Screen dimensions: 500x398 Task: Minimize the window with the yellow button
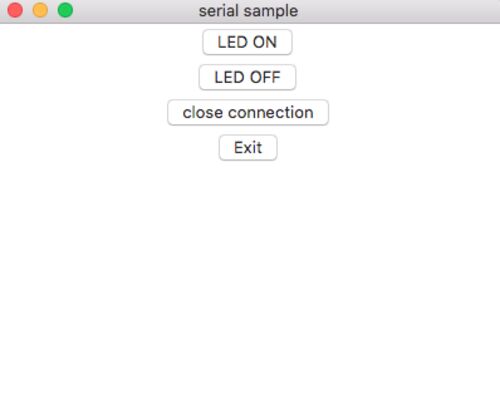[x=40, y=10]
